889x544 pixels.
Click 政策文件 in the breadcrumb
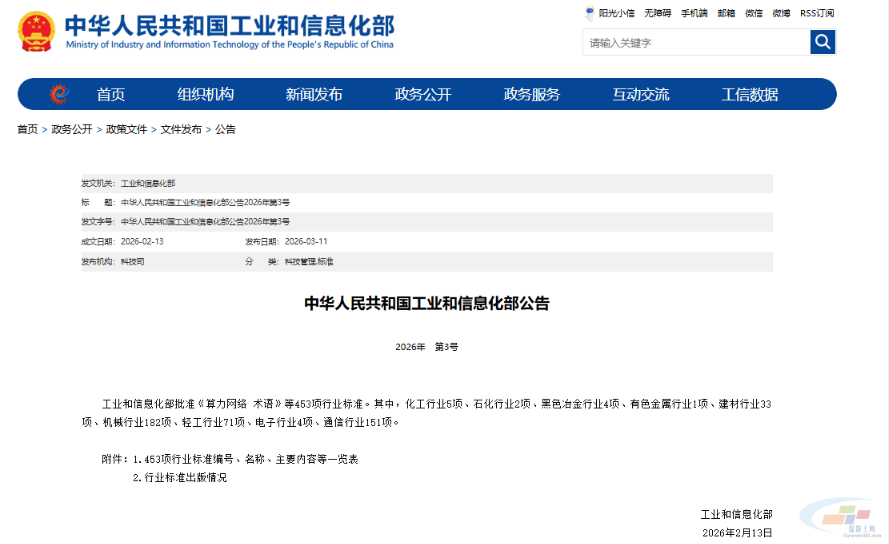(126, 129)
